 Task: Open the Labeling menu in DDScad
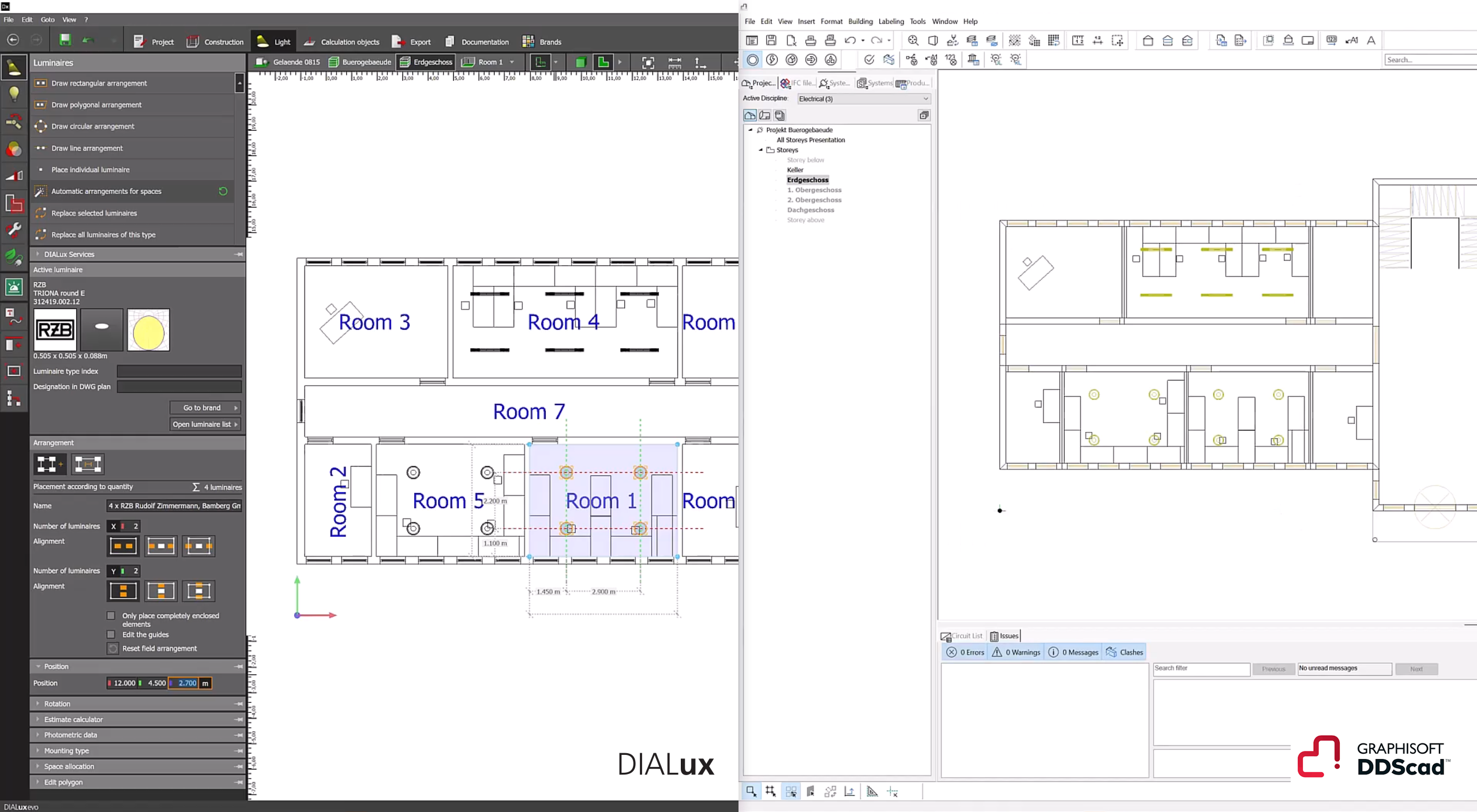point(891,21)
